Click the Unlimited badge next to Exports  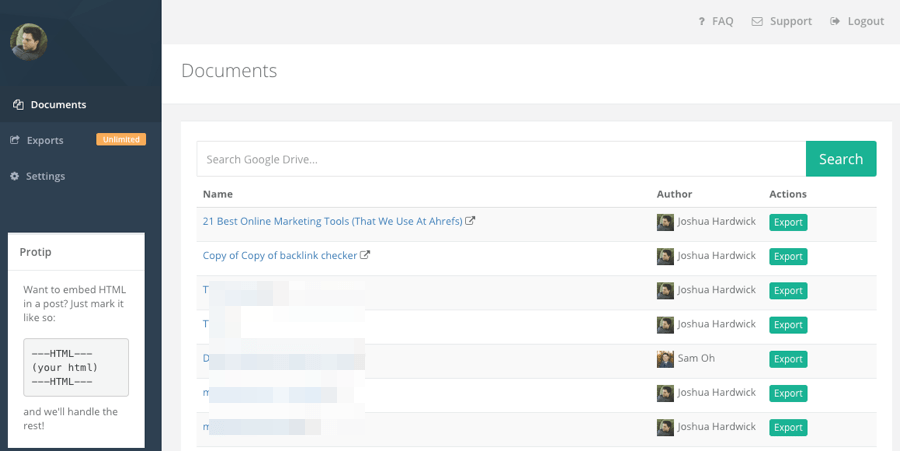pyautogui.click(x=121, y=139)
